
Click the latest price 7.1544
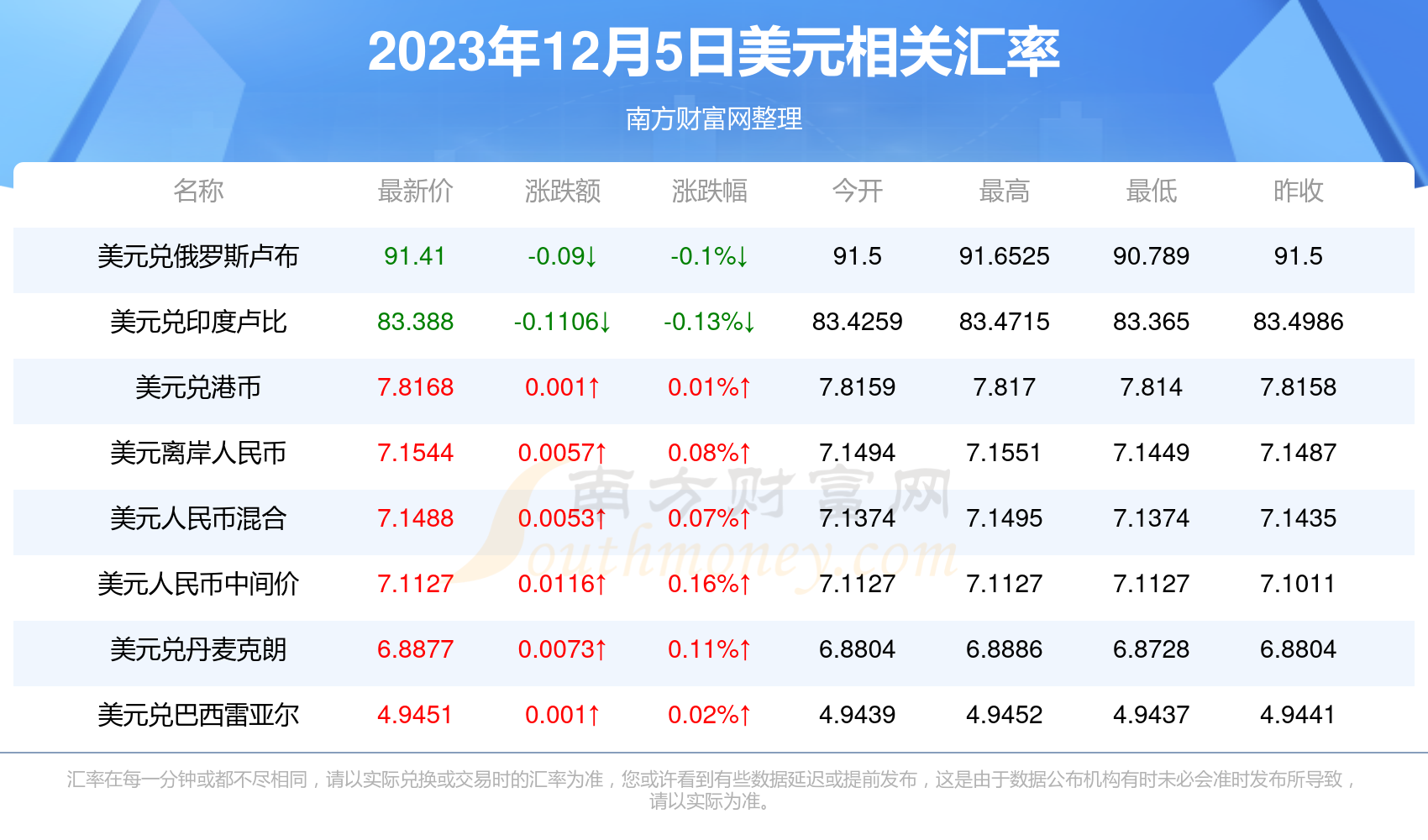(x=415, y=453)
